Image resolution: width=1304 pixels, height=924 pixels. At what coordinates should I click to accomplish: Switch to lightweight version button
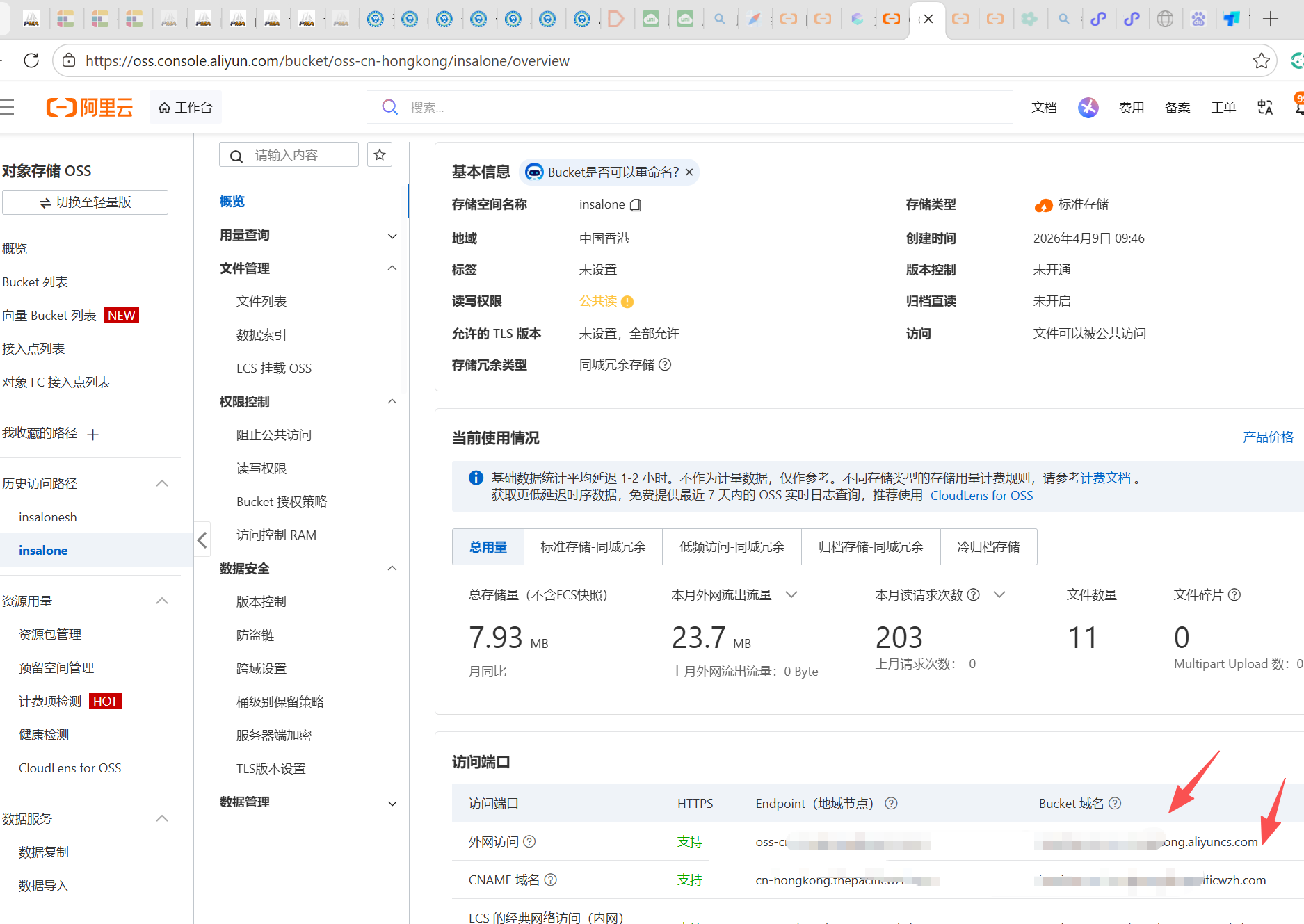tap(85, 202)
